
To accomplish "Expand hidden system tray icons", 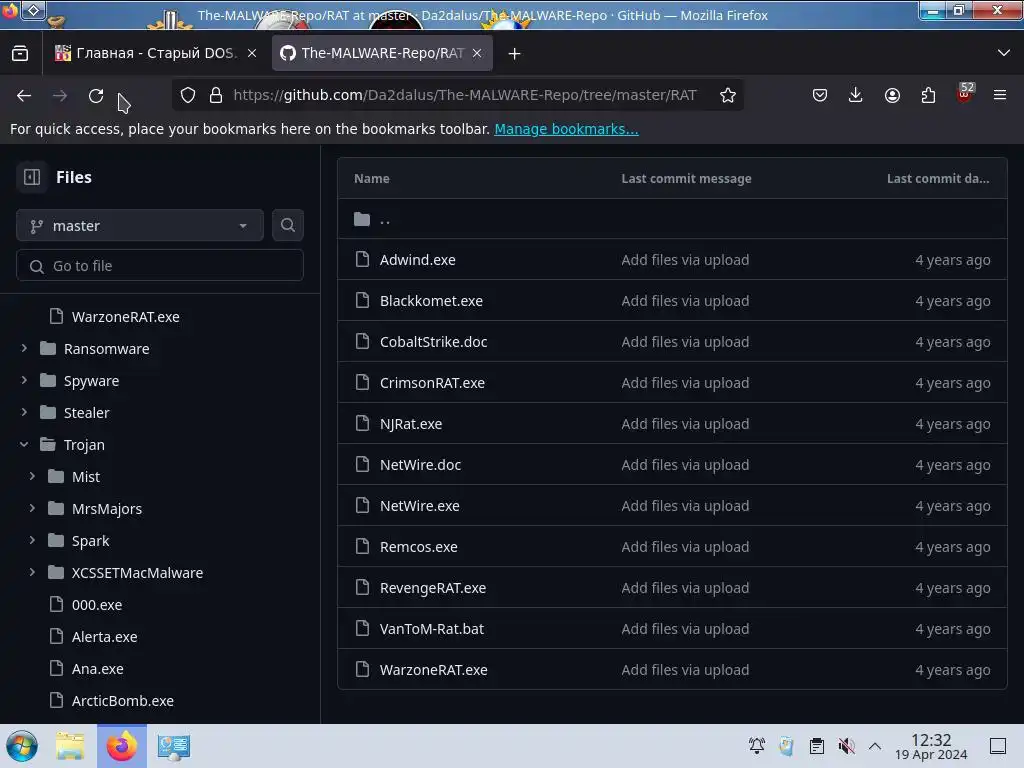I will coord(875,746).
